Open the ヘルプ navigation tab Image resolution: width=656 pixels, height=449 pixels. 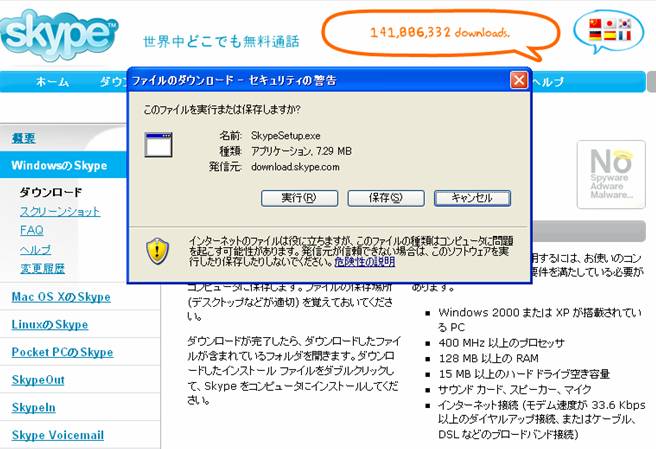[x=548, y=82]
